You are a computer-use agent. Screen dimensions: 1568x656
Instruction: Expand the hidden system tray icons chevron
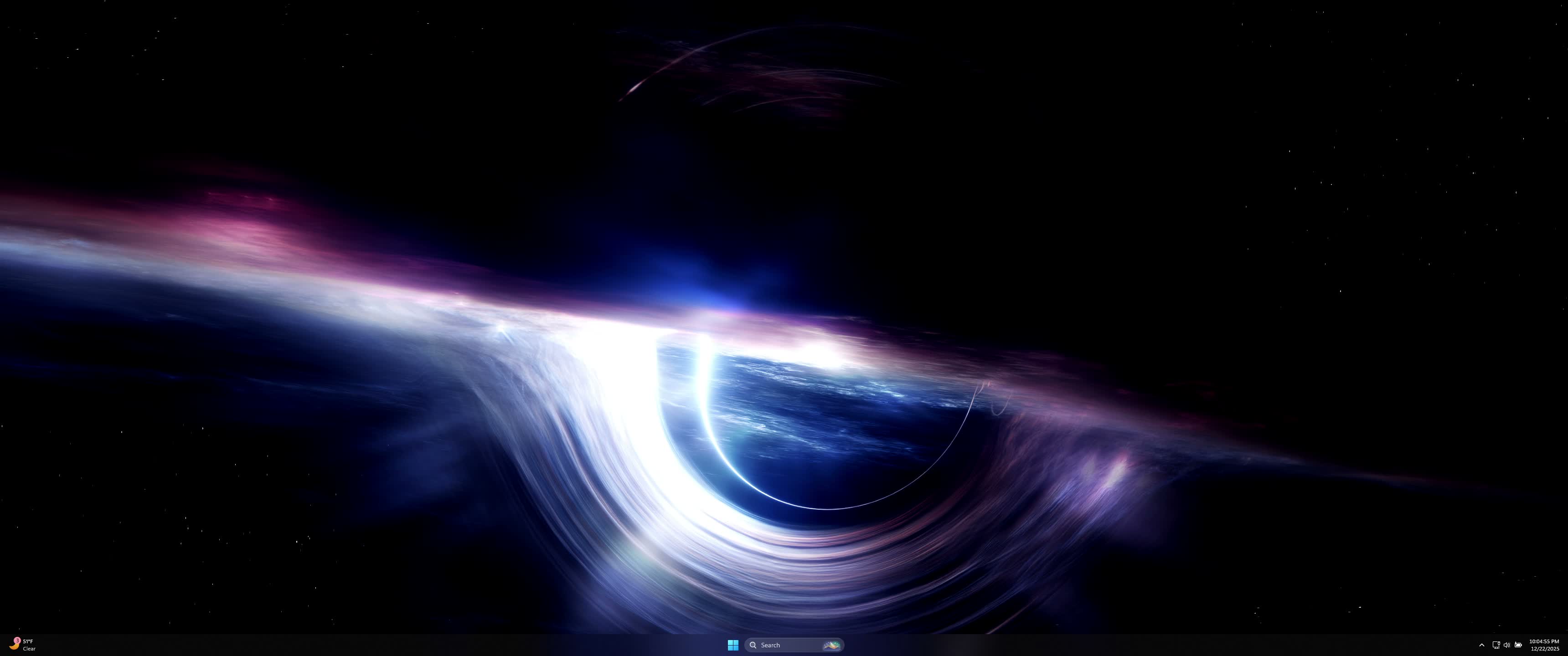coord(1481,645)
